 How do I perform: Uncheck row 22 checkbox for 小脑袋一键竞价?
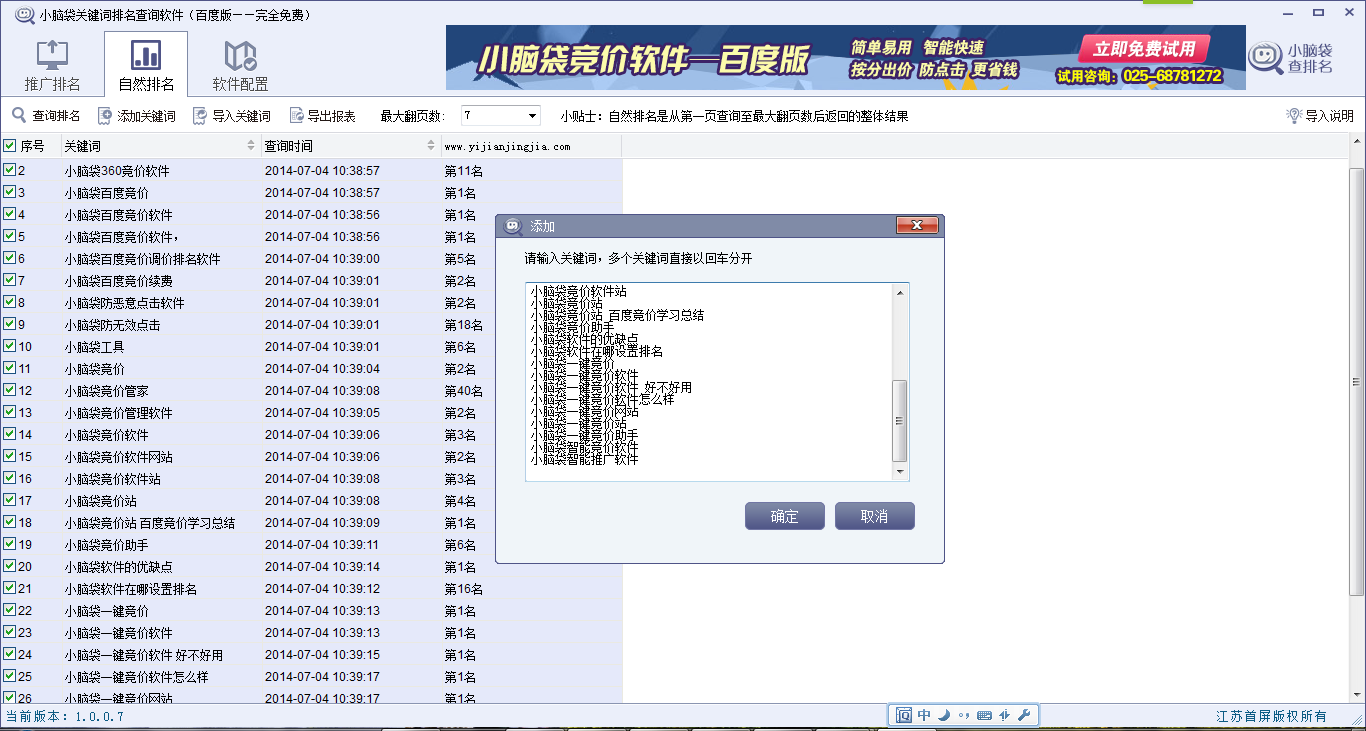pos(10,610)
